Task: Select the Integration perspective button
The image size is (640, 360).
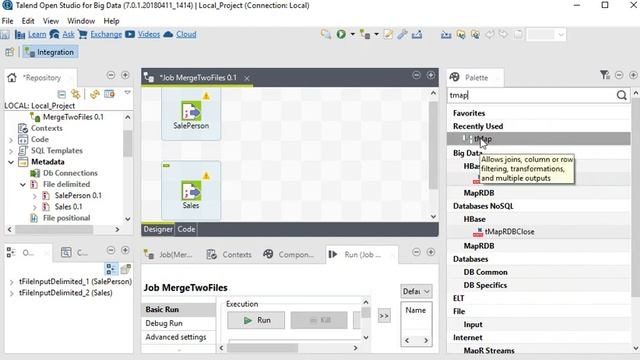Action: 50,52
